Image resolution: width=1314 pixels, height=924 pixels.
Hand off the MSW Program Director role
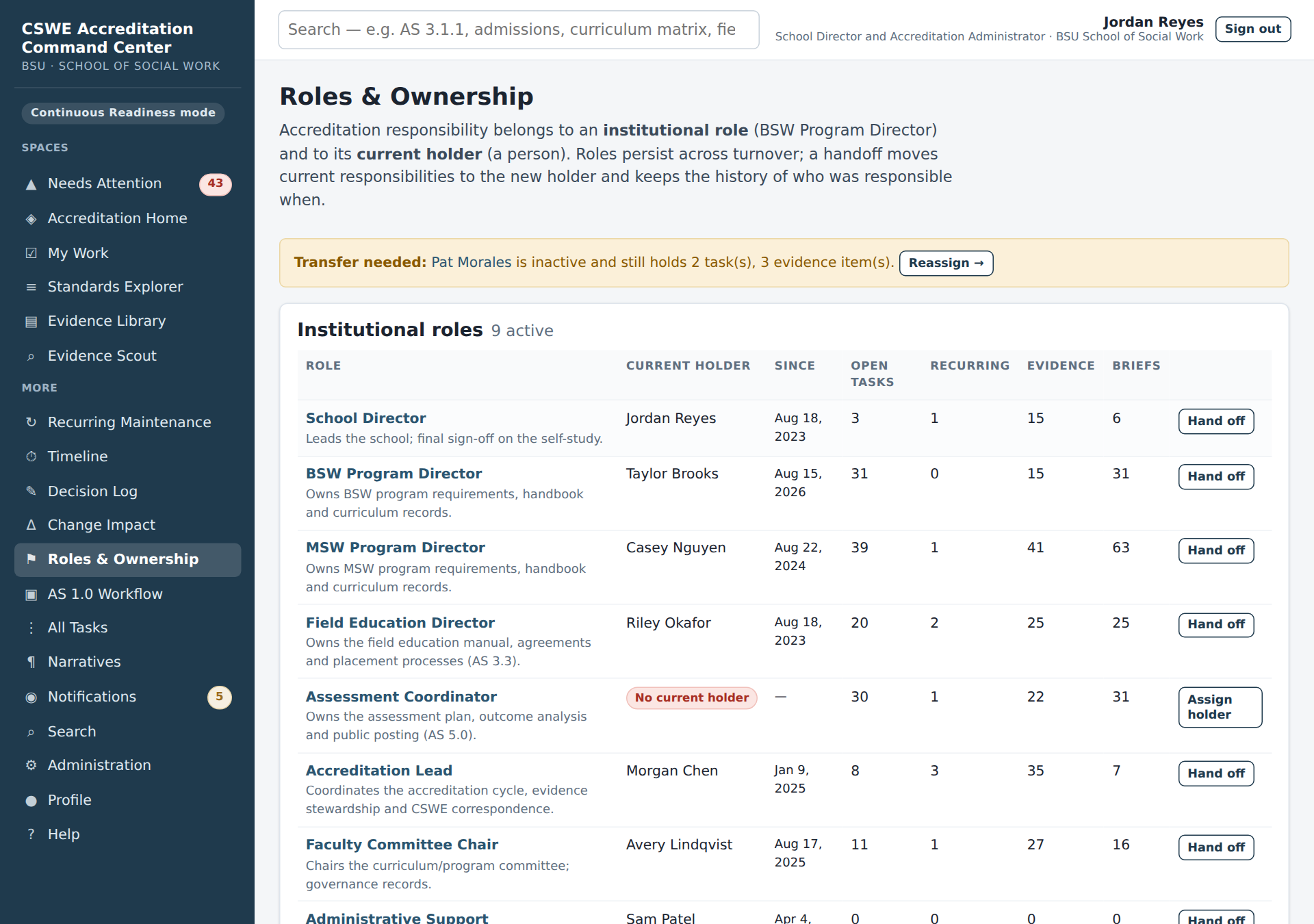tap(1216, 550)
